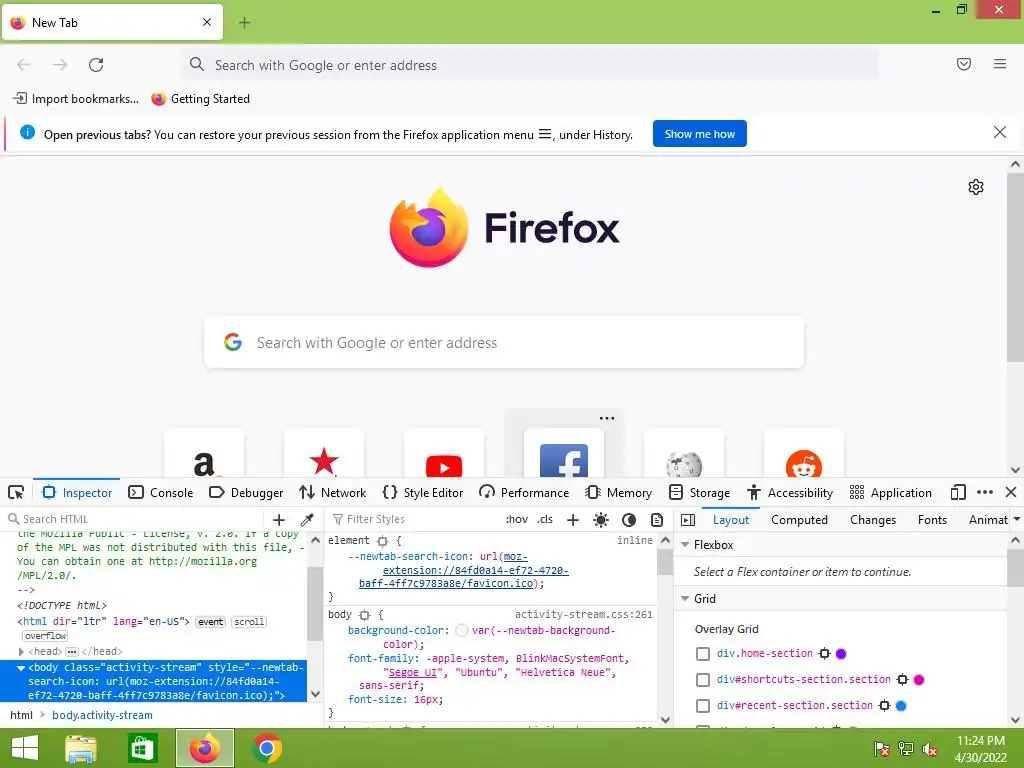1024x768 pixels.
Task: Click the scroll badge on html element
Action: pos(249,622)
